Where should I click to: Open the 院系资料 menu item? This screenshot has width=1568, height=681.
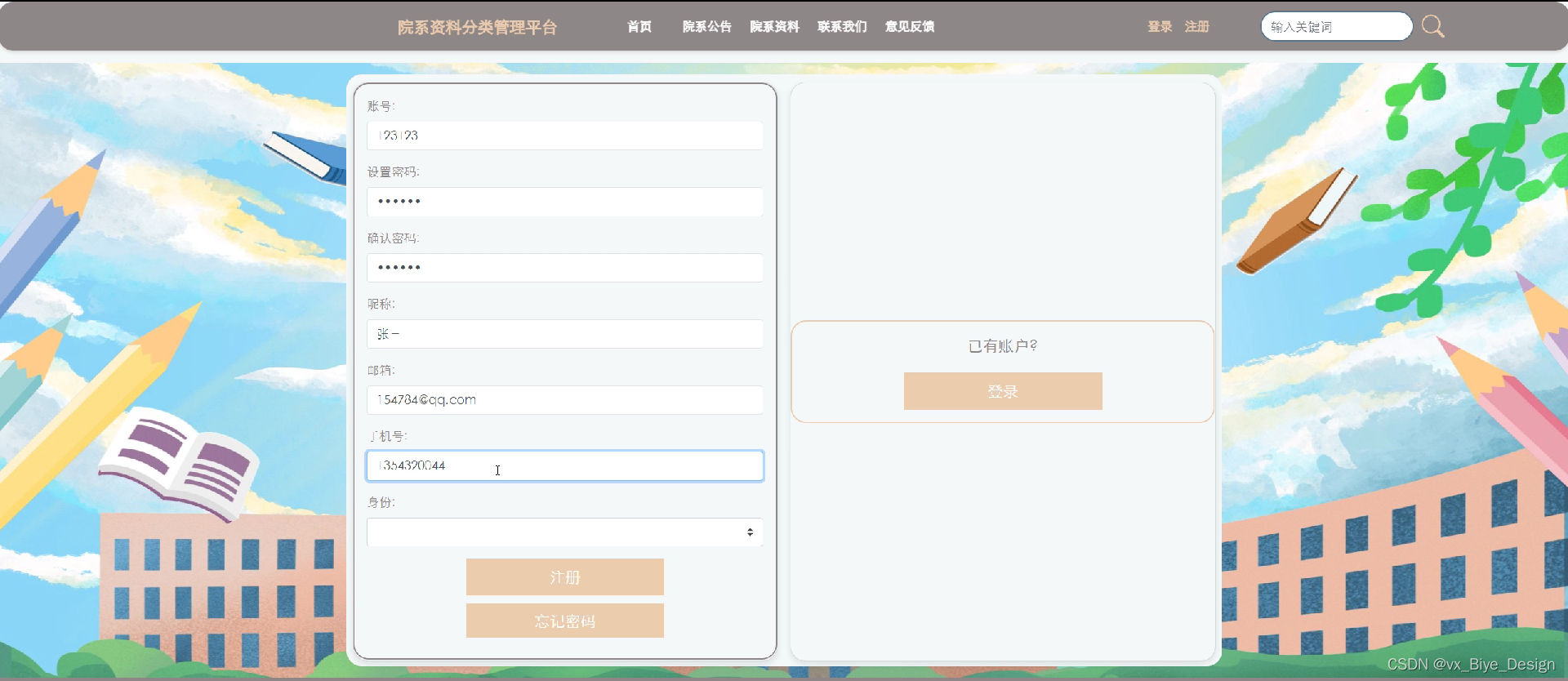[775, 27]
